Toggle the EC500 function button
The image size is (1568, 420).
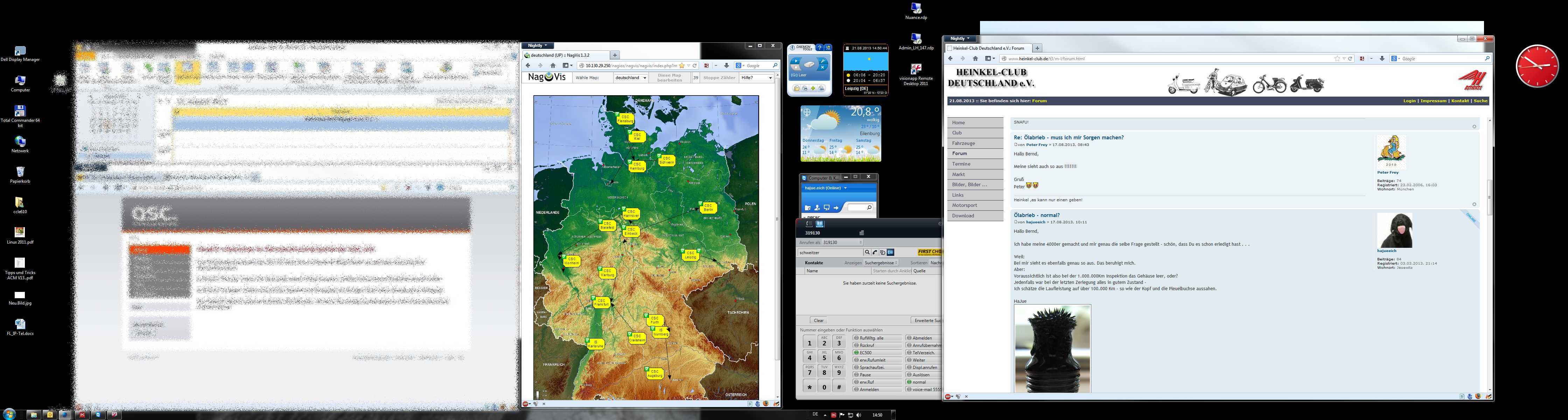tap(877, 353)
